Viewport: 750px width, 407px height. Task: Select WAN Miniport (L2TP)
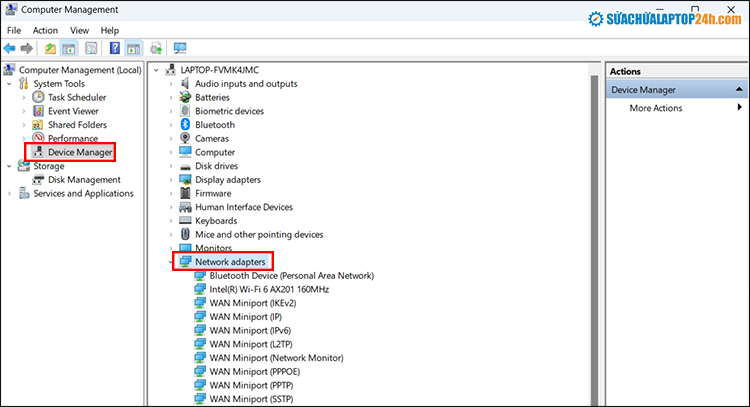point(251,344)
